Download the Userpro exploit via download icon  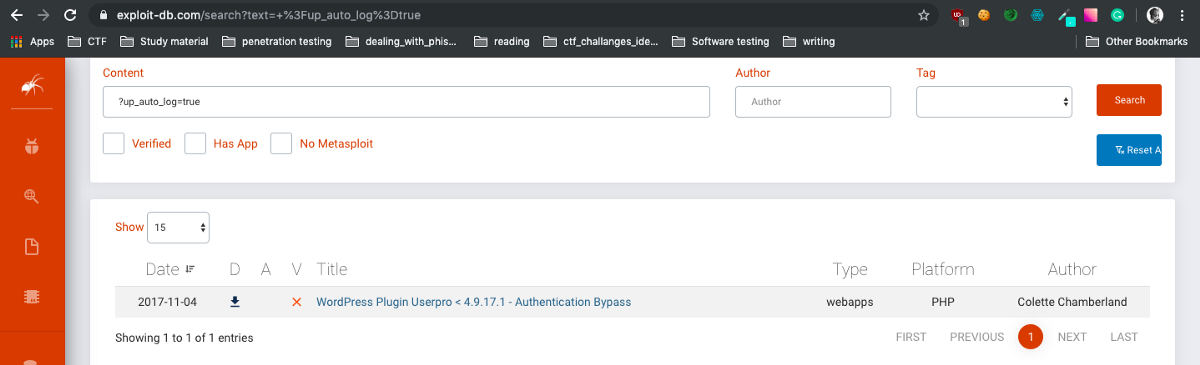(235, 301)
